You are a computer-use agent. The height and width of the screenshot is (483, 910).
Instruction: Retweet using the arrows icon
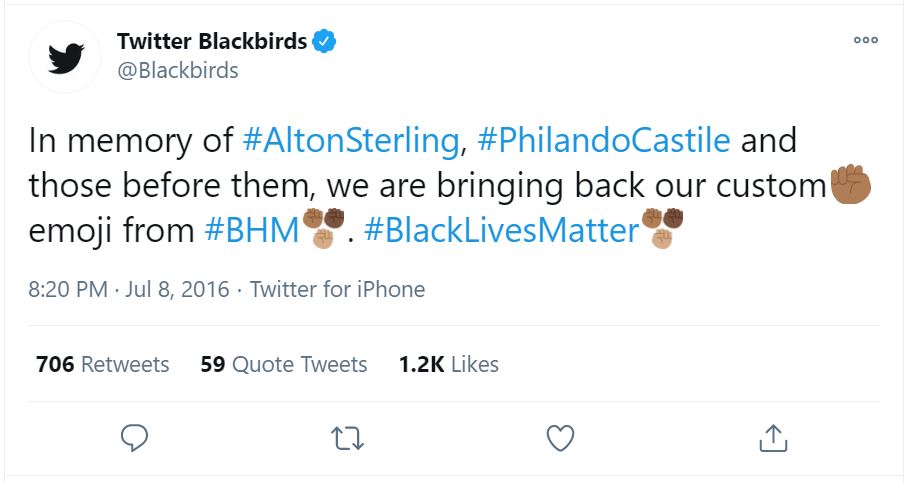click(x=347, y=437)
